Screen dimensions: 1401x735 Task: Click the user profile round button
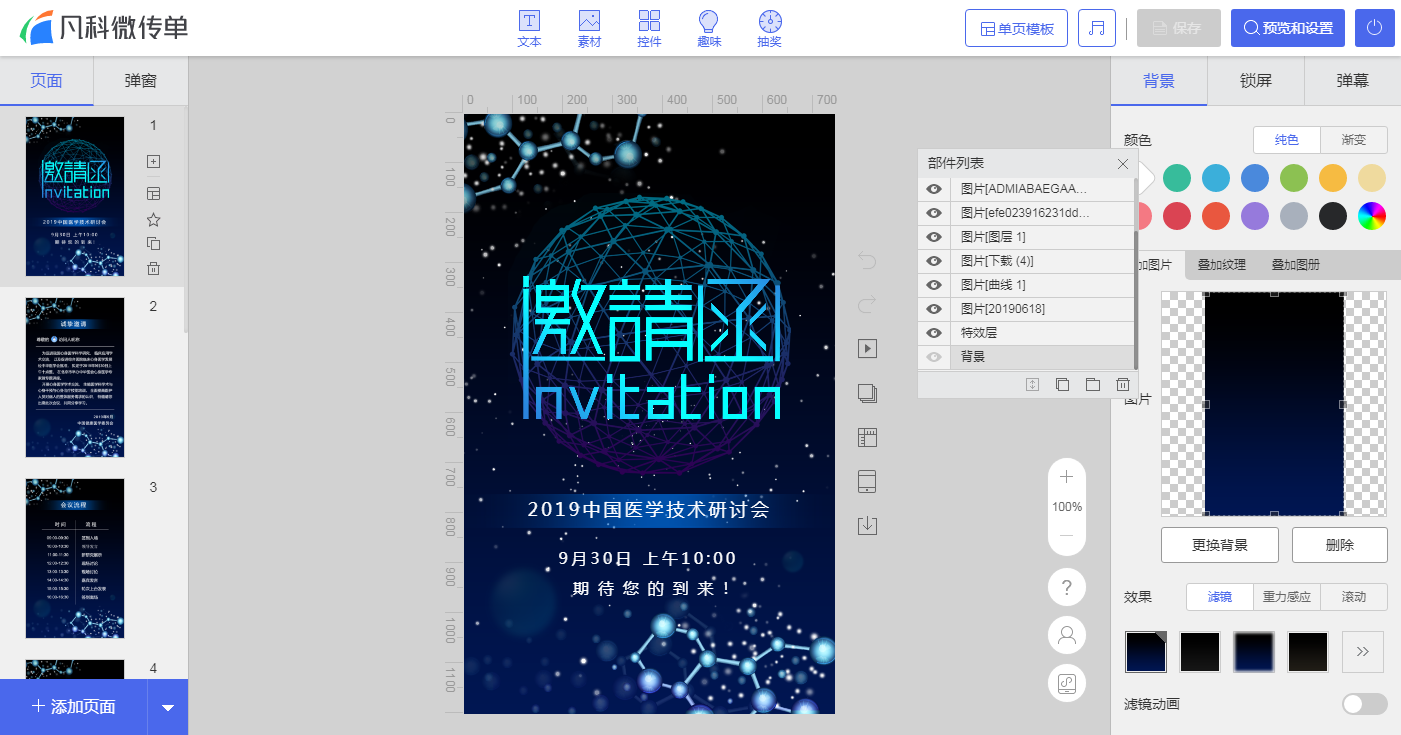coord(1066,635)
